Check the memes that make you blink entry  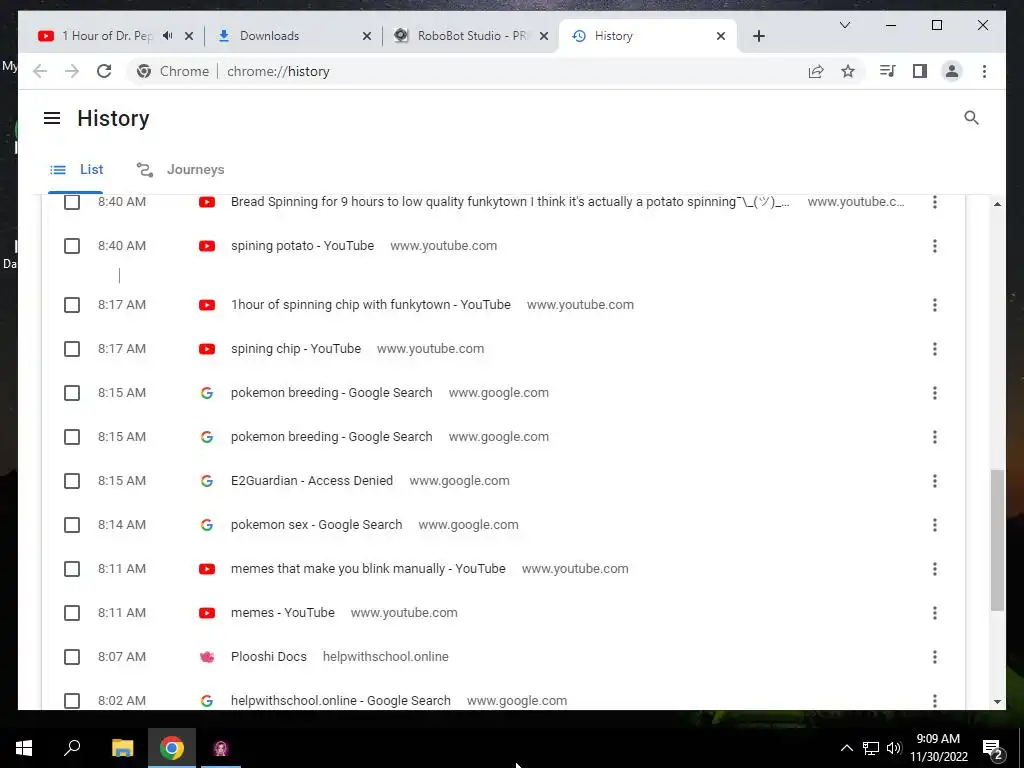[x=72, y=569]
